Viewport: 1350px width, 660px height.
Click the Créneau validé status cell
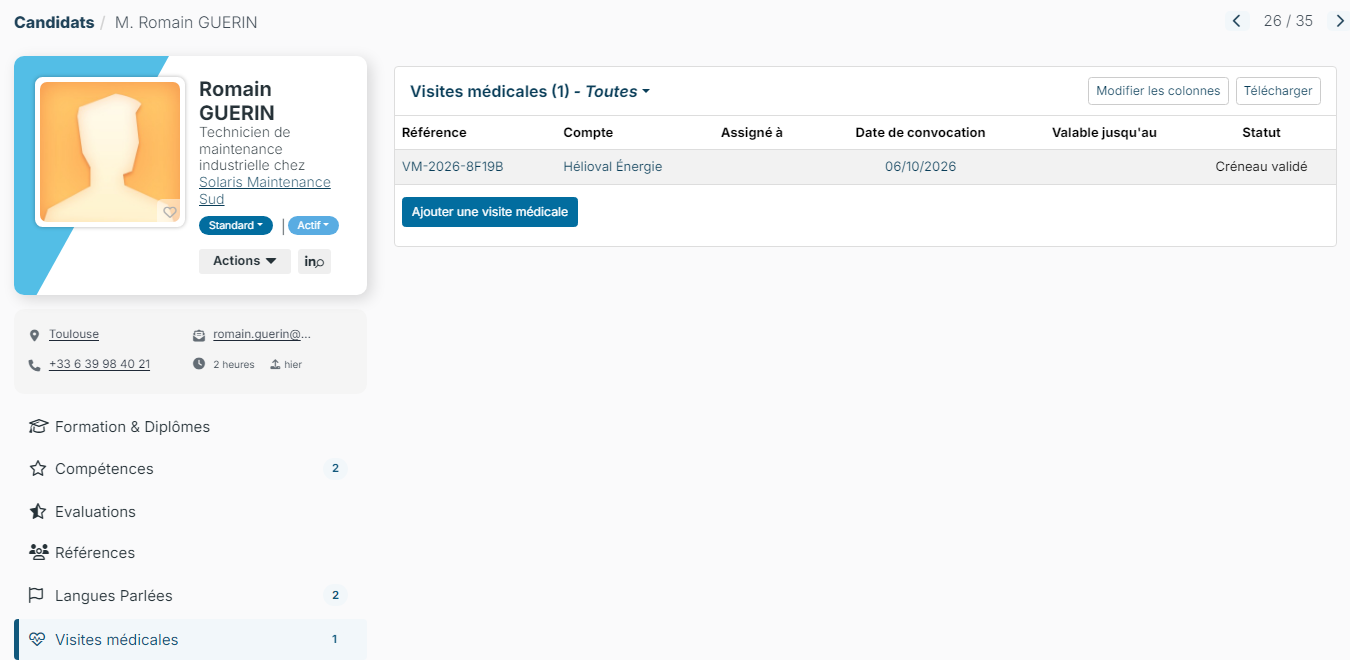(1261, 167)
